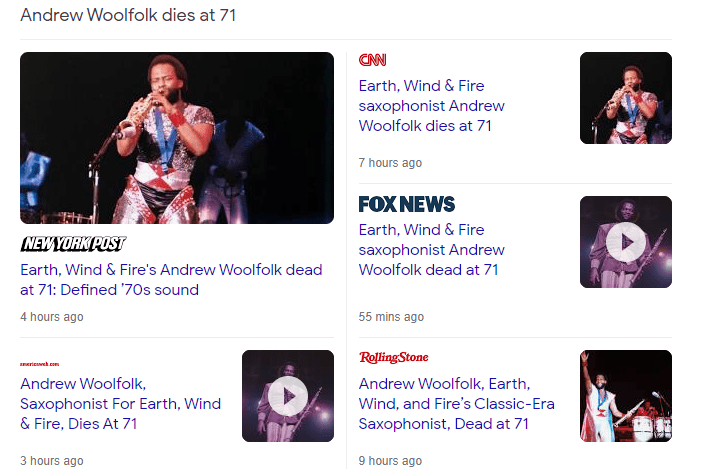Play the Fox News video thumbnail
Image resolution: width=701 pixels, height=476 pixels.
click(x=626, y=242)
